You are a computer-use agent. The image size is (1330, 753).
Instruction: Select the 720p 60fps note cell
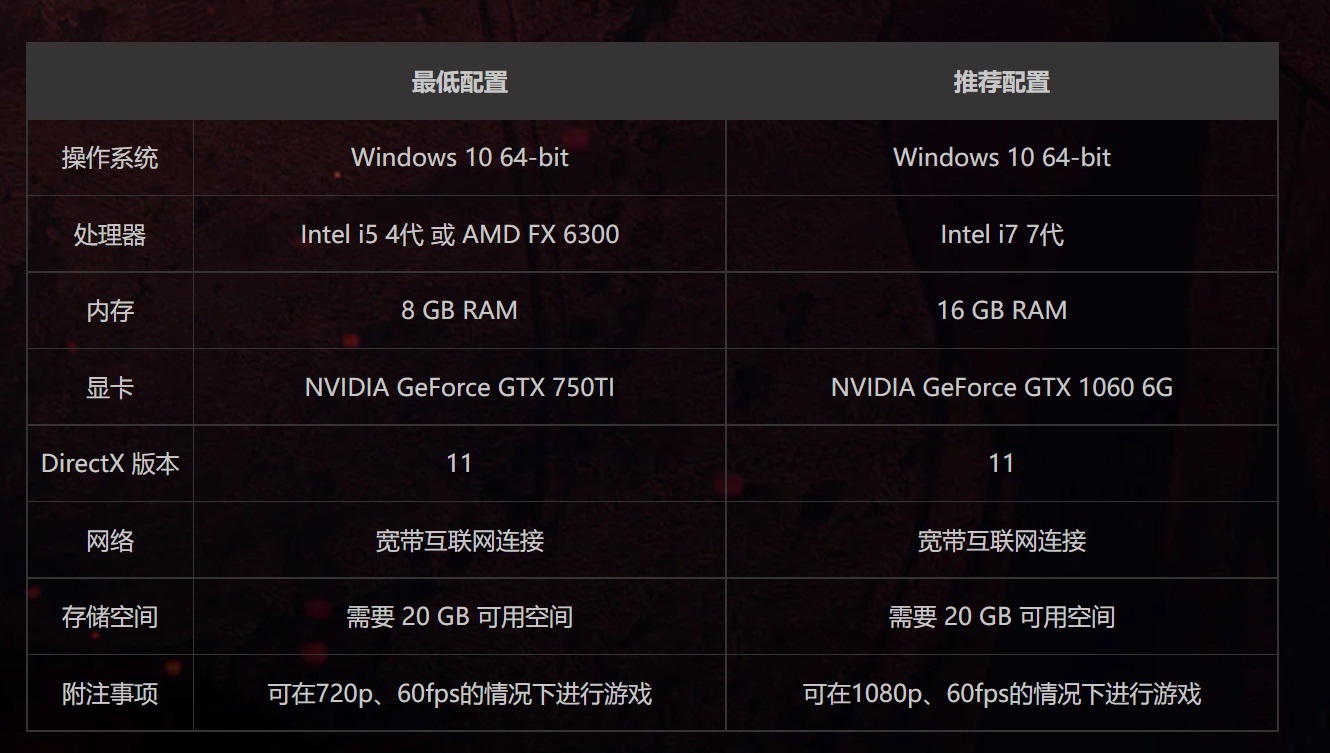pos(460,694)
